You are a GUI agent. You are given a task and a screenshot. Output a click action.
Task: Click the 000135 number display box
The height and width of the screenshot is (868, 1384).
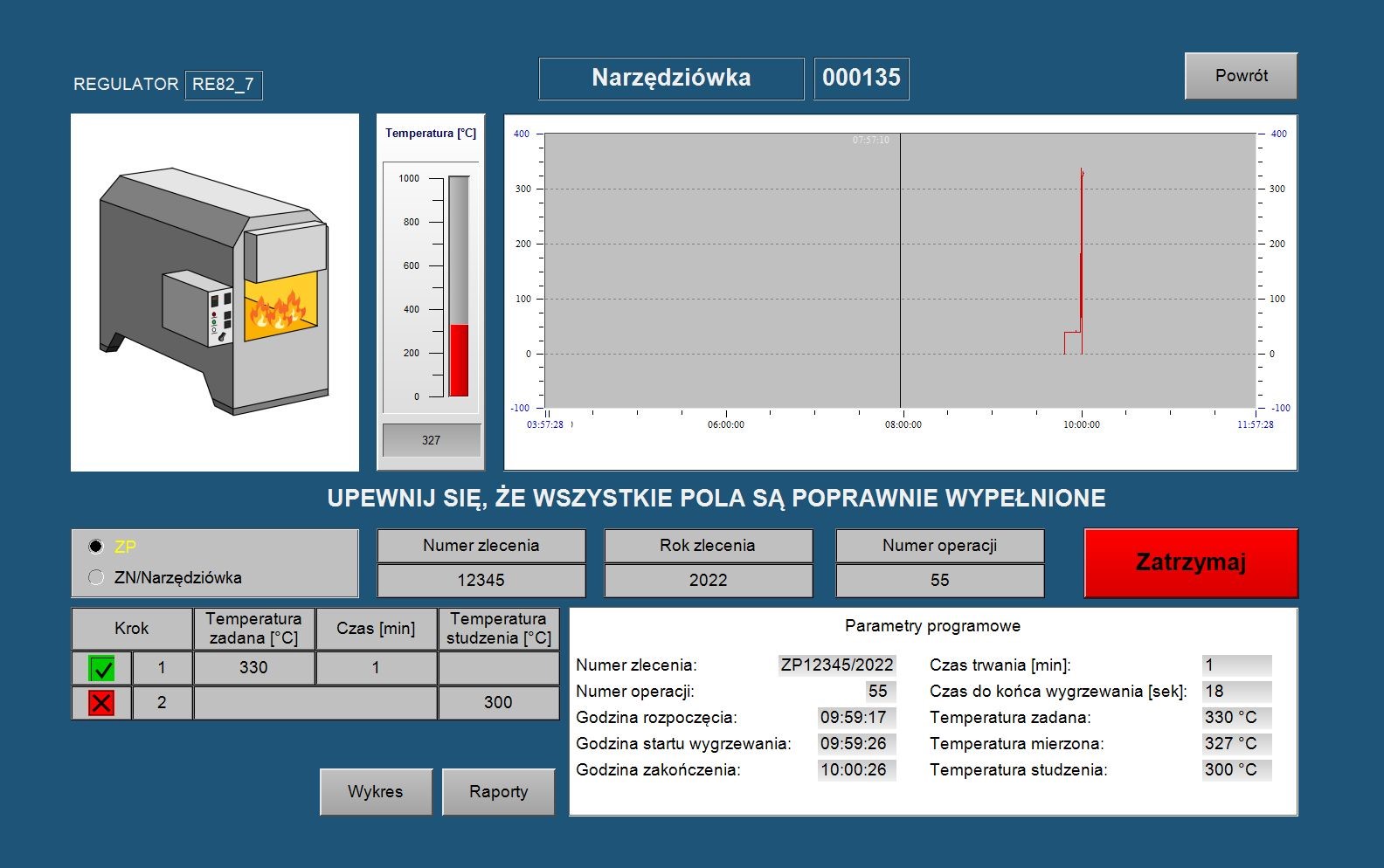coord(861,79)
